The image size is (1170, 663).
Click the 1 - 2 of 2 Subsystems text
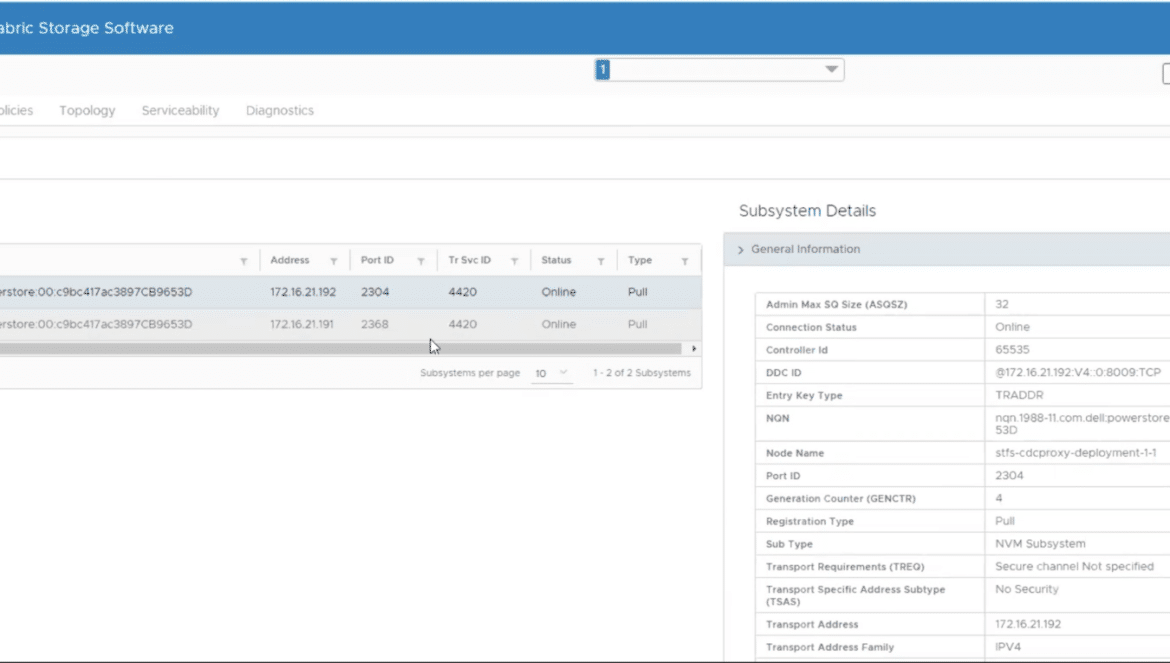tap(642, 373)
